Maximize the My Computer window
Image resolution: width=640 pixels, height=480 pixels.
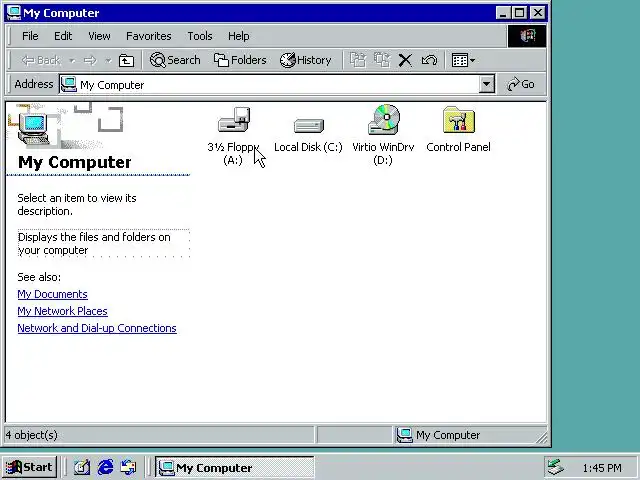[519, 13]
